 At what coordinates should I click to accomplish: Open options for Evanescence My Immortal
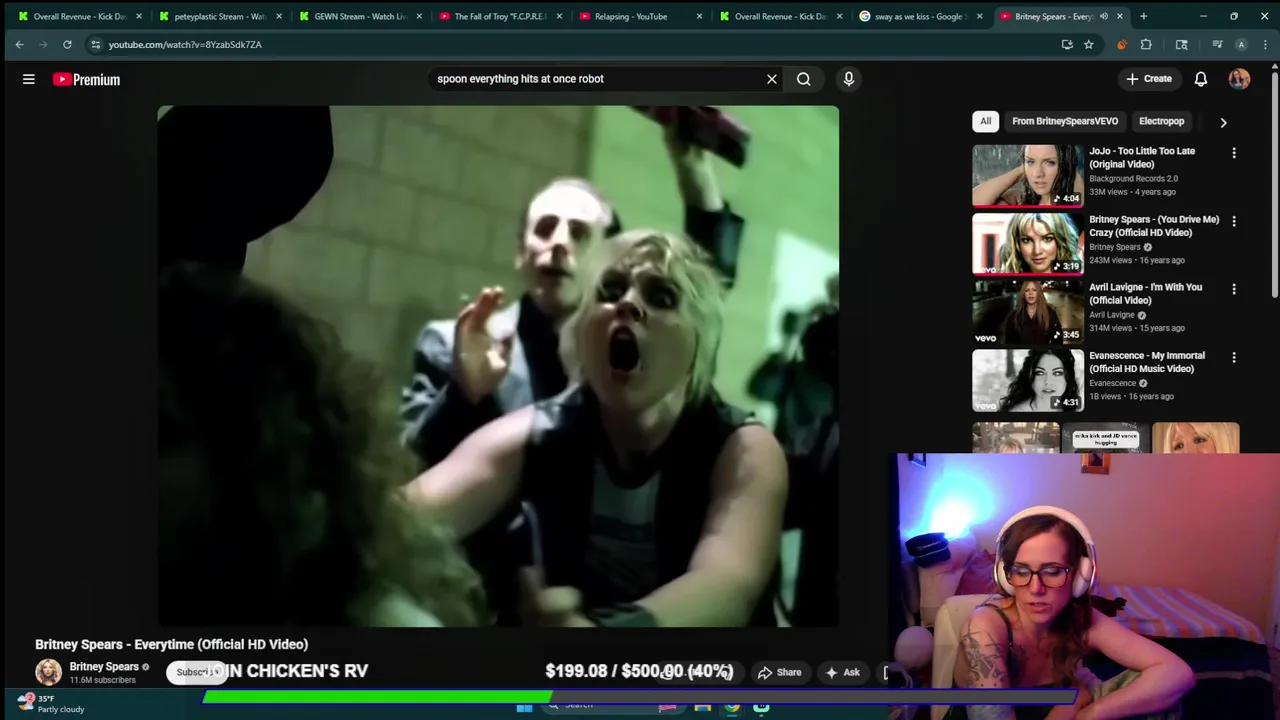pyautogui.click(x=1234, y=357)
